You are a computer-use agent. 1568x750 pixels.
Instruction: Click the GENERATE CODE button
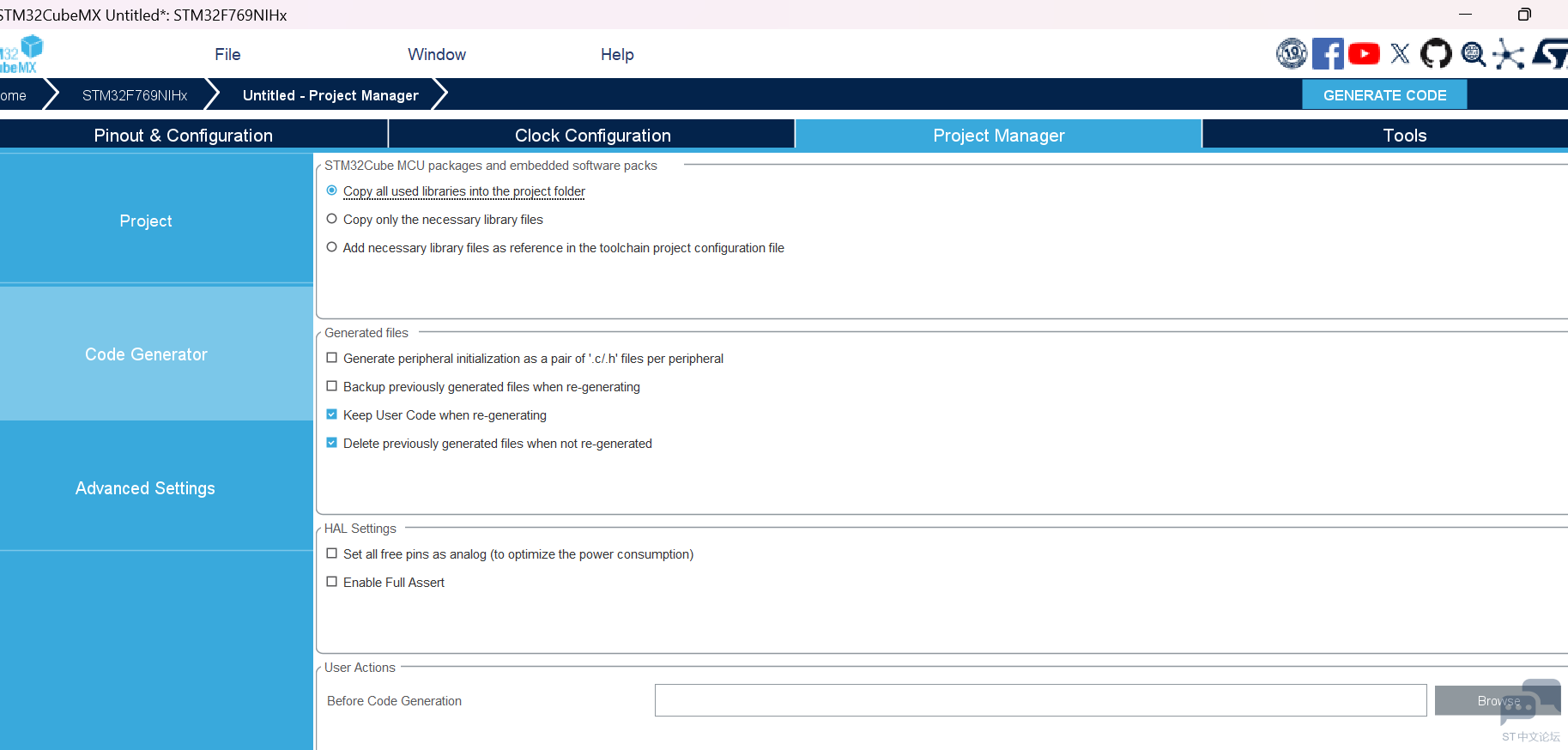tap(1384, 95)
